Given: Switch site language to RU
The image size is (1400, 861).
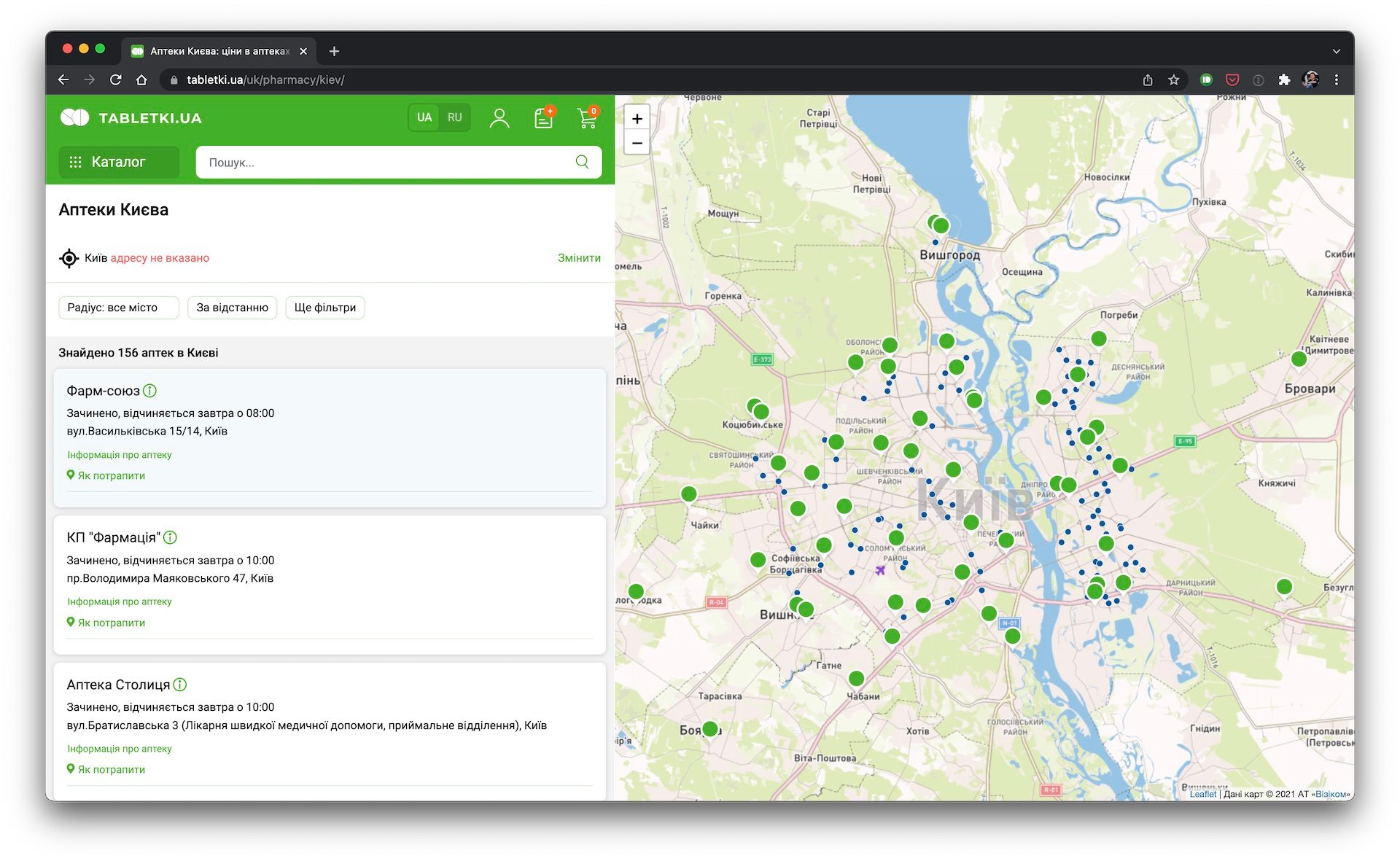Looking at the screenshot, I should tap(454, 117).
